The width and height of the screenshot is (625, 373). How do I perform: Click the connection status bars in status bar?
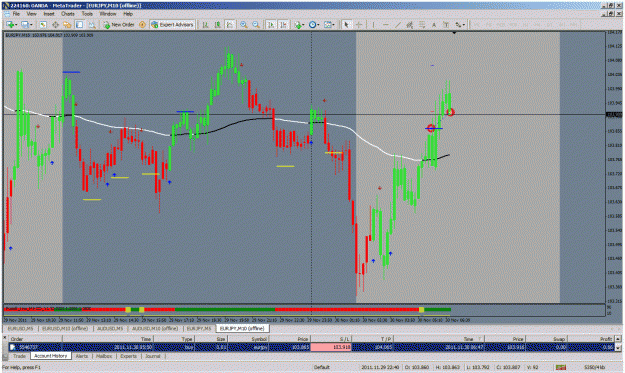point(561,367)
